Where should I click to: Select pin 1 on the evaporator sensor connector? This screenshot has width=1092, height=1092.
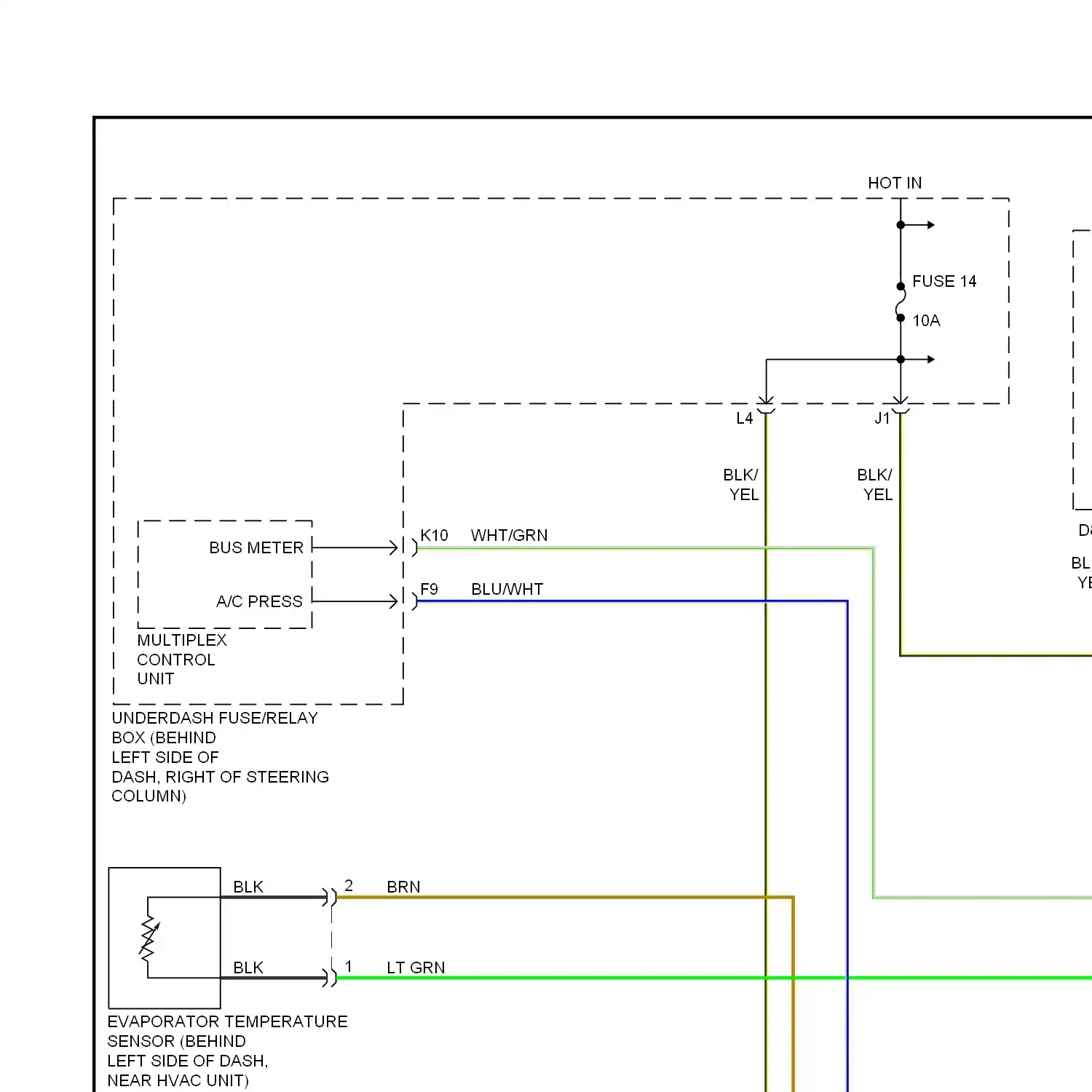point(349,966)
